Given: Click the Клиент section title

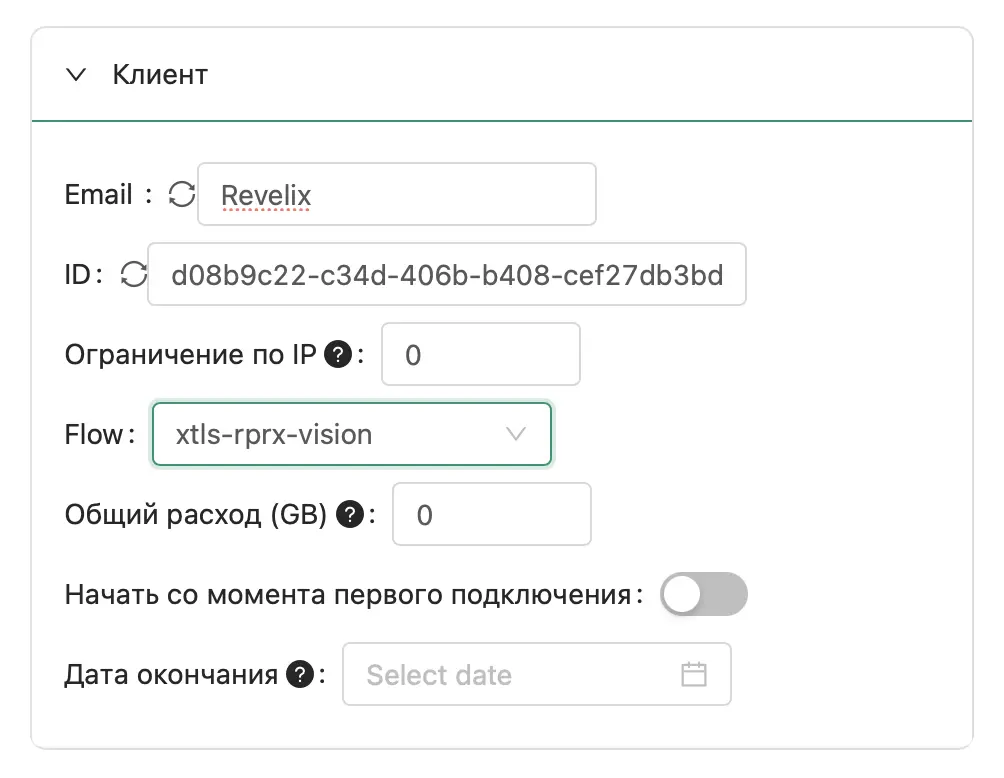Looking at the screenshot, I should [161, 74].
